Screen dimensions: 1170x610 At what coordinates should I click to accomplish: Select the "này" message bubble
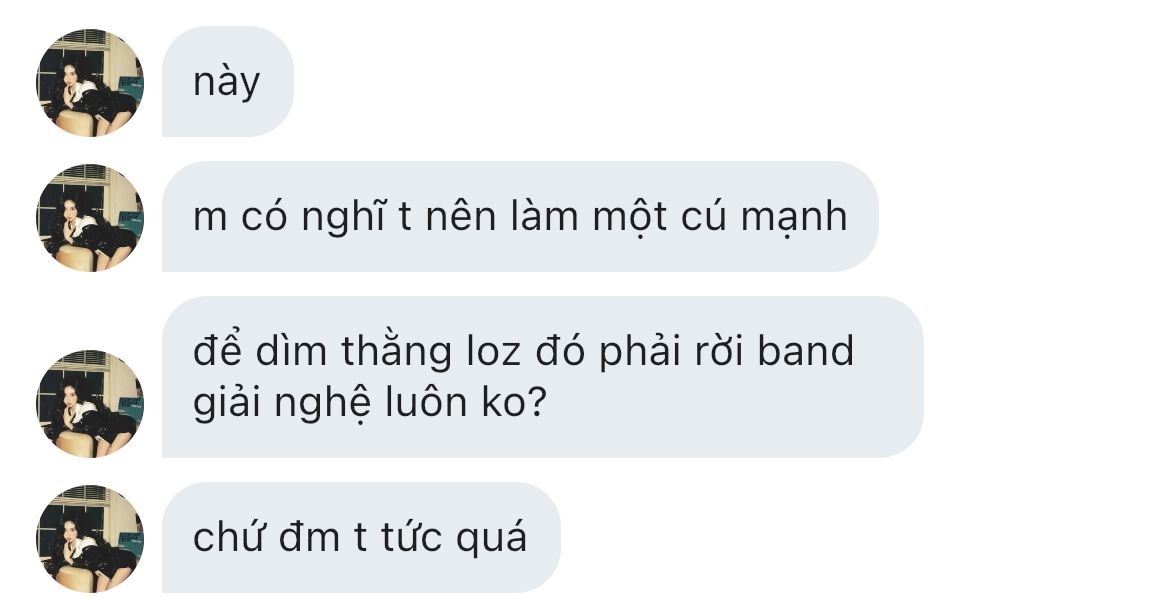(228, 81)
